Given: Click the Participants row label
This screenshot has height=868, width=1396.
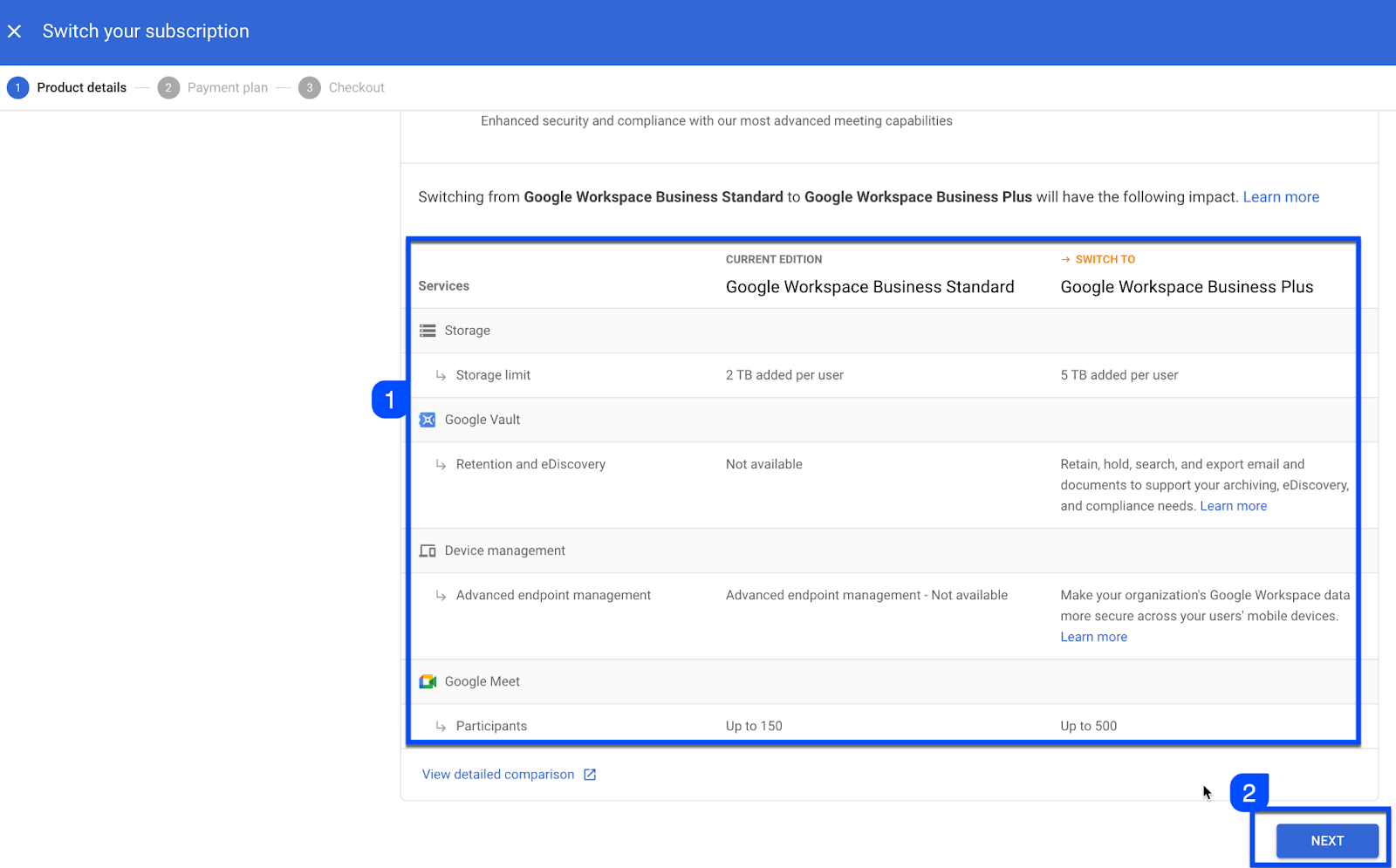Looking at the screenshot, I should click(491, 726).
